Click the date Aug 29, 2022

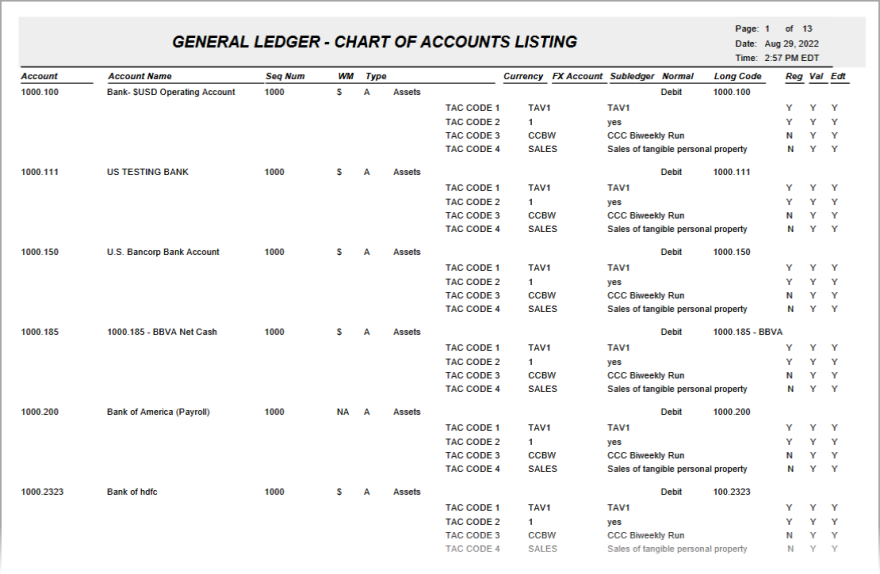tap(791, 44)
